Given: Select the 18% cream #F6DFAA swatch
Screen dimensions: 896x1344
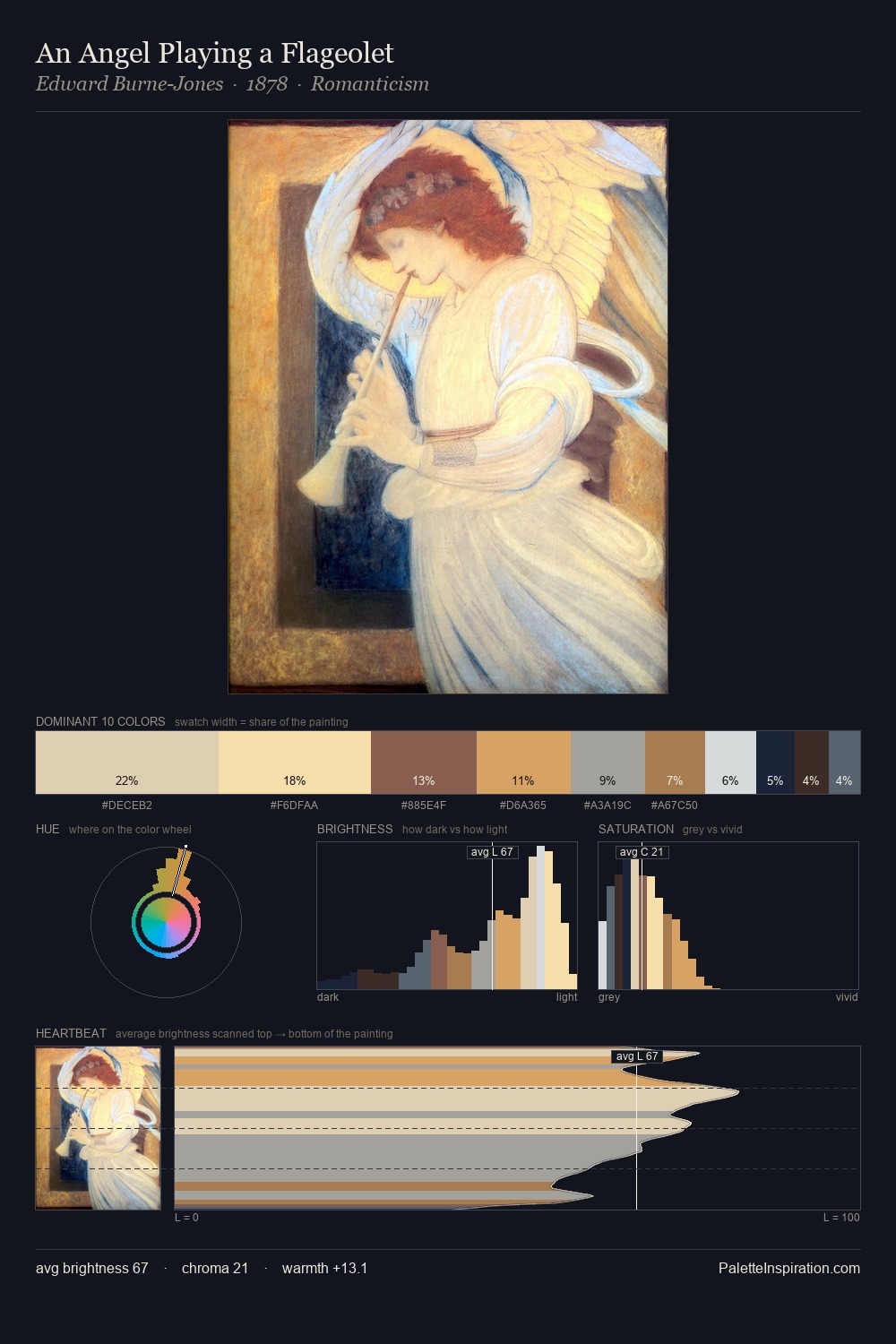Looking at the screenshot, I should 295,762.
